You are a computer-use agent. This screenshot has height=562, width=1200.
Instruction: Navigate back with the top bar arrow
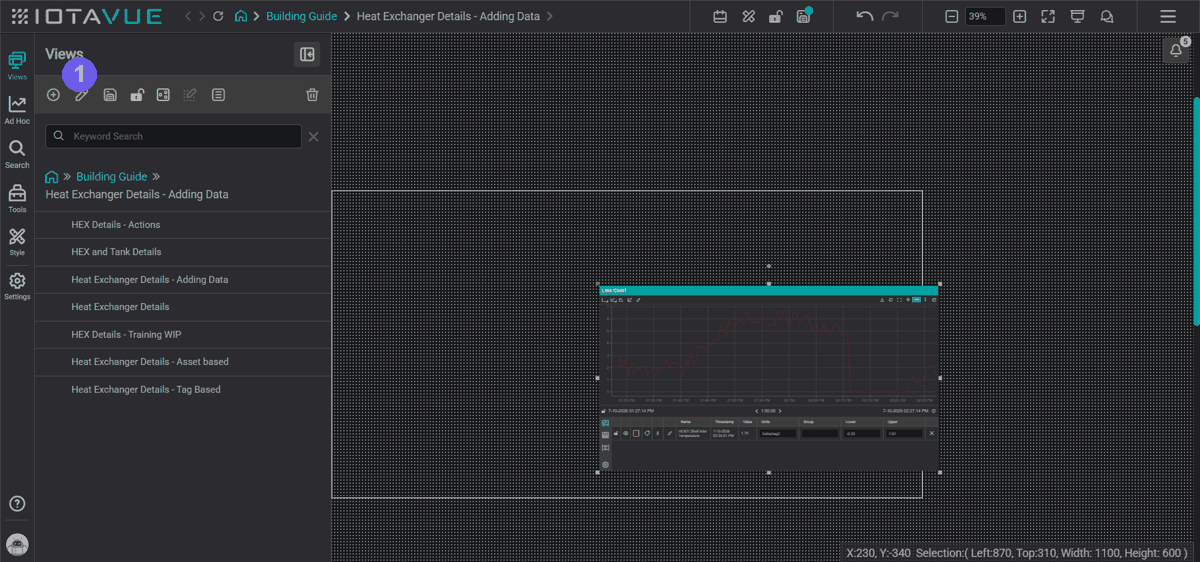[x=188, y=17]
